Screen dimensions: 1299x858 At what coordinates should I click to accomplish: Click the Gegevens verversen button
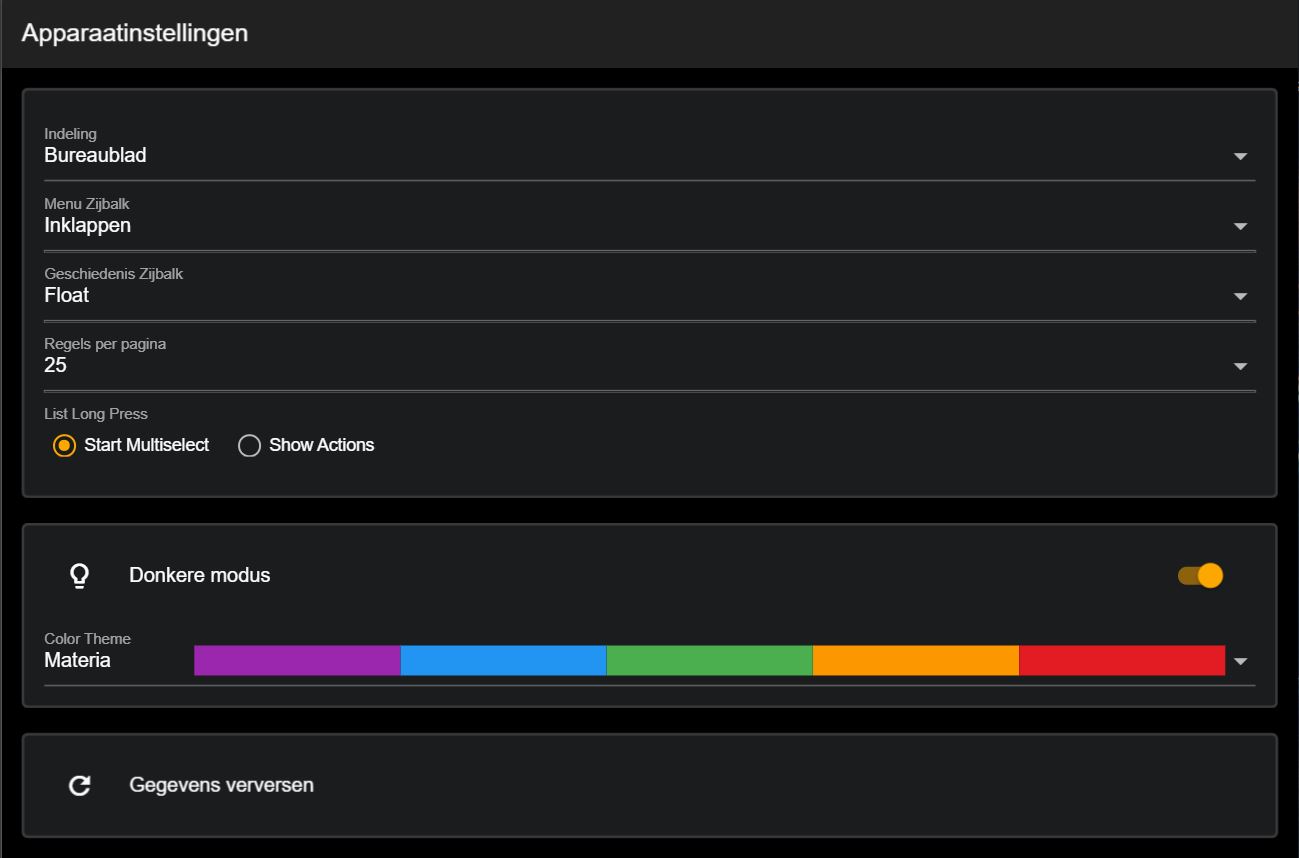(219, 785)
